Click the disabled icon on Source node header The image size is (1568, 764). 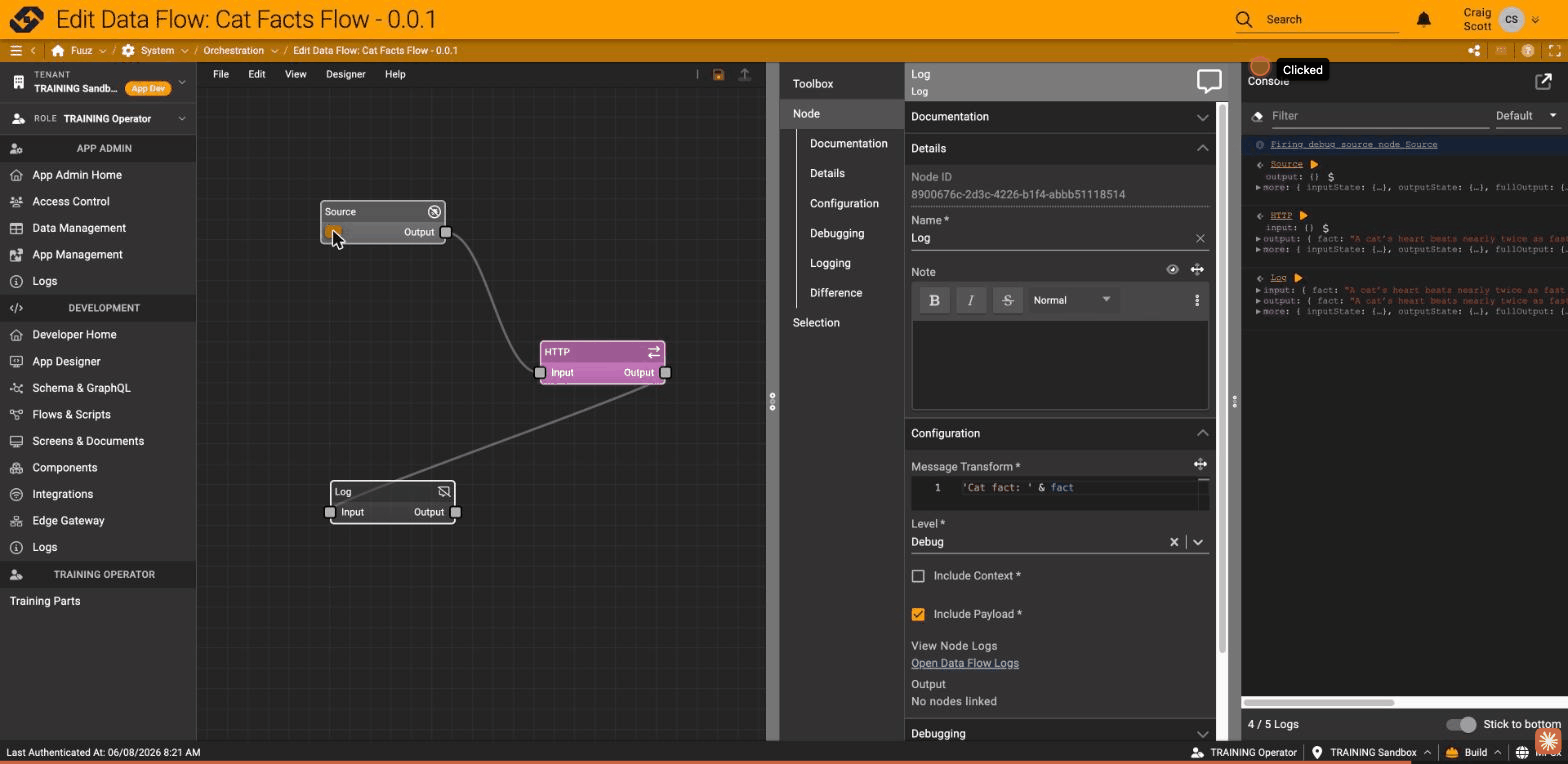pyautogui.click(x=434, y=212)
